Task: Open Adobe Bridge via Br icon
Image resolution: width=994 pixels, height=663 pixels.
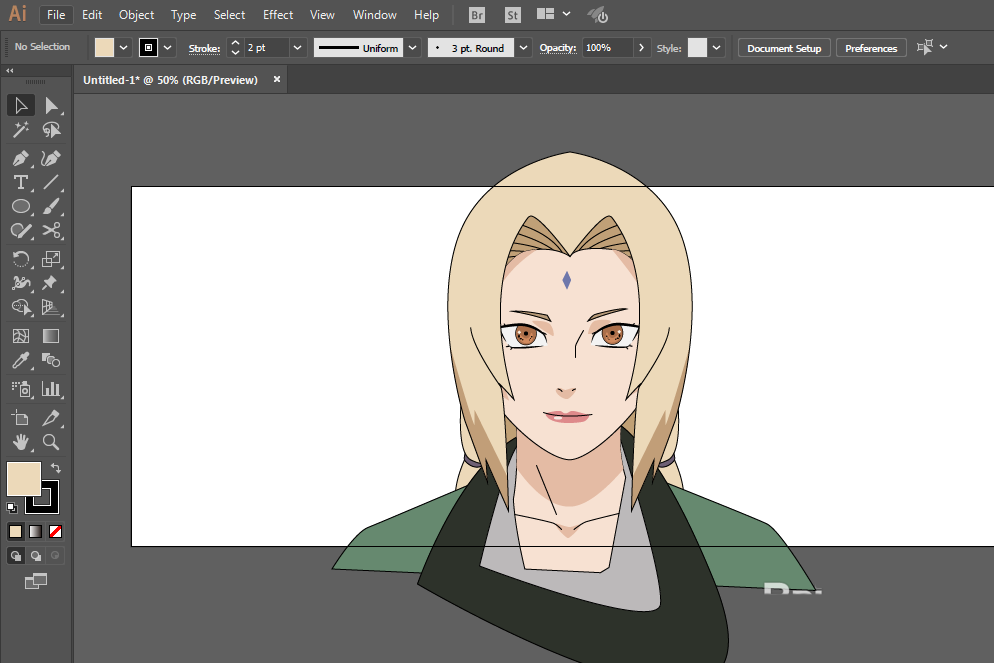Action: [x=477, y=15]
